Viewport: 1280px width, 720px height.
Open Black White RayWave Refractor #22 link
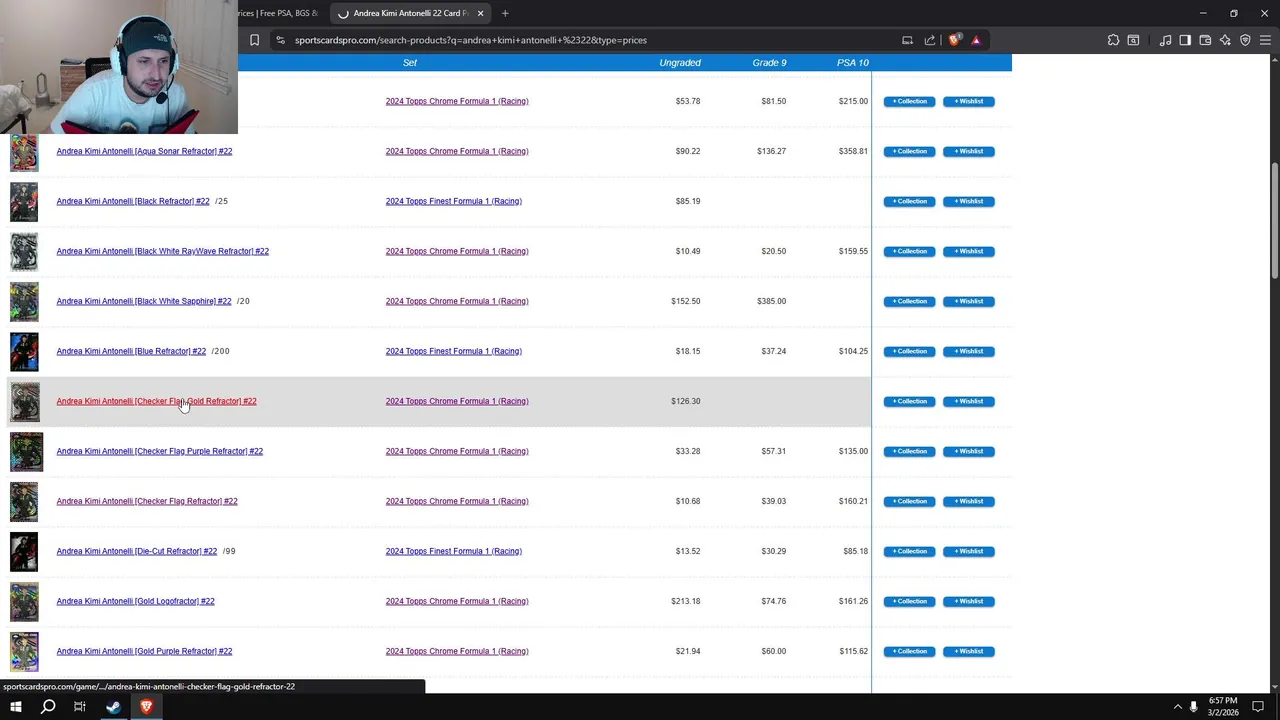162,251
